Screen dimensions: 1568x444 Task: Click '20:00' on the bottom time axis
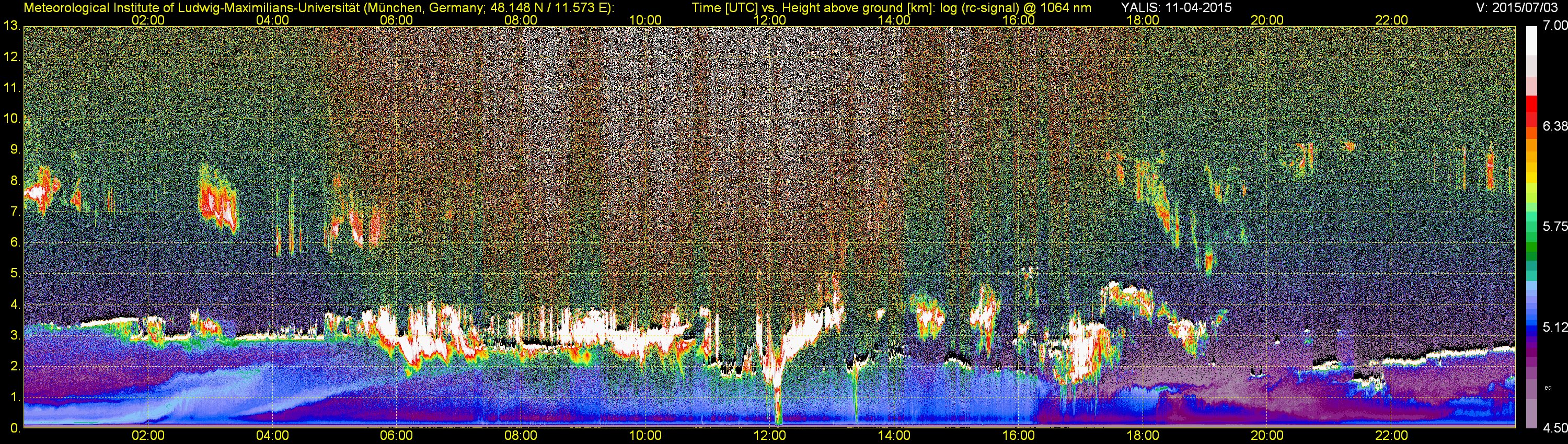point(1267,436)
